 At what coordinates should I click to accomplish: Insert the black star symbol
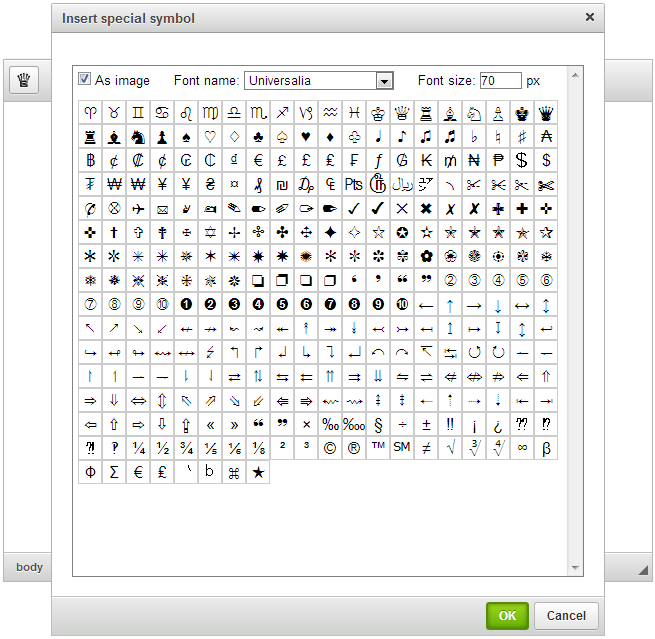258,472
